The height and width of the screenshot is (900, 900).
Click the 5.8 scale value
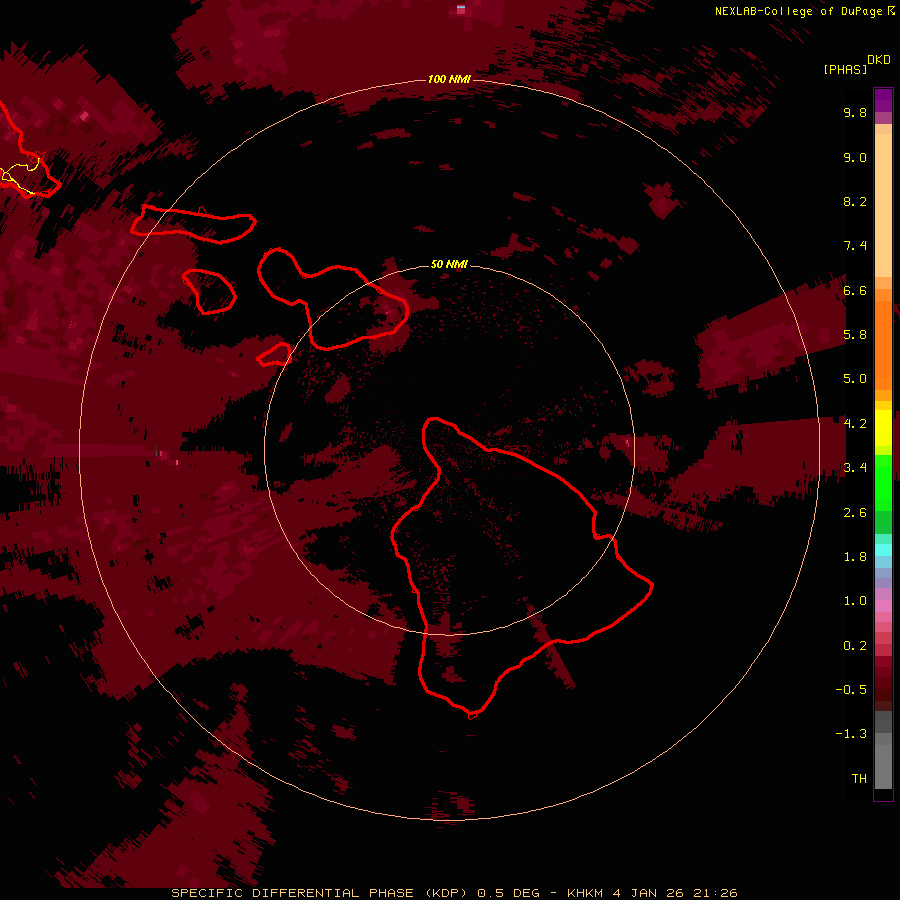coord(855,335)
